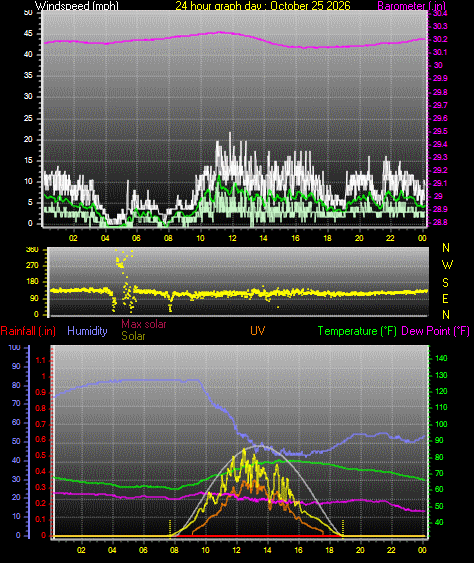474x563 pixels.
Task: Click hour 22 on bottom graph axis
Action: point(391,550)
